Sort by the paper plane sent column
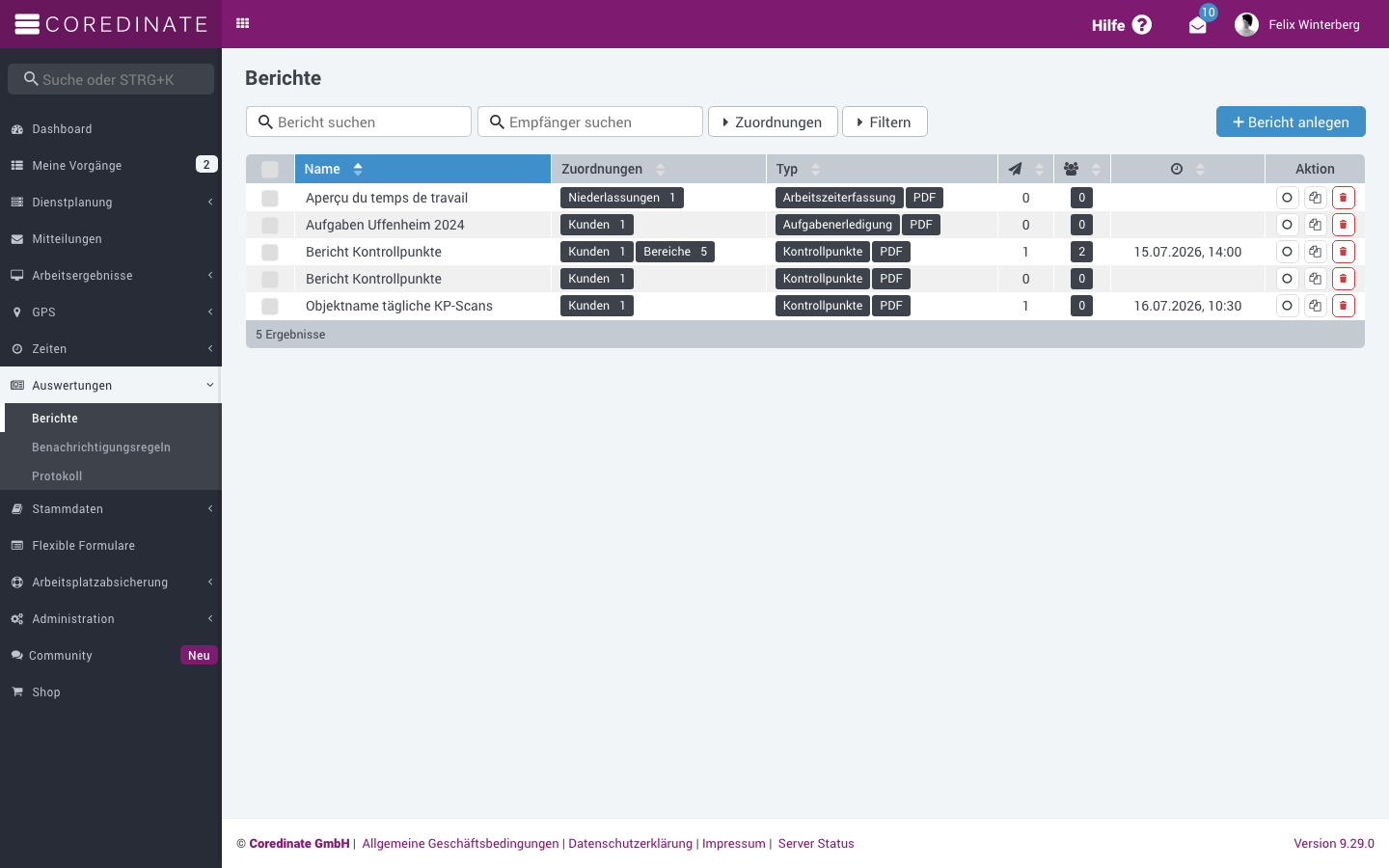Viewport: 1389px width, 868px height. (1025, 169)
